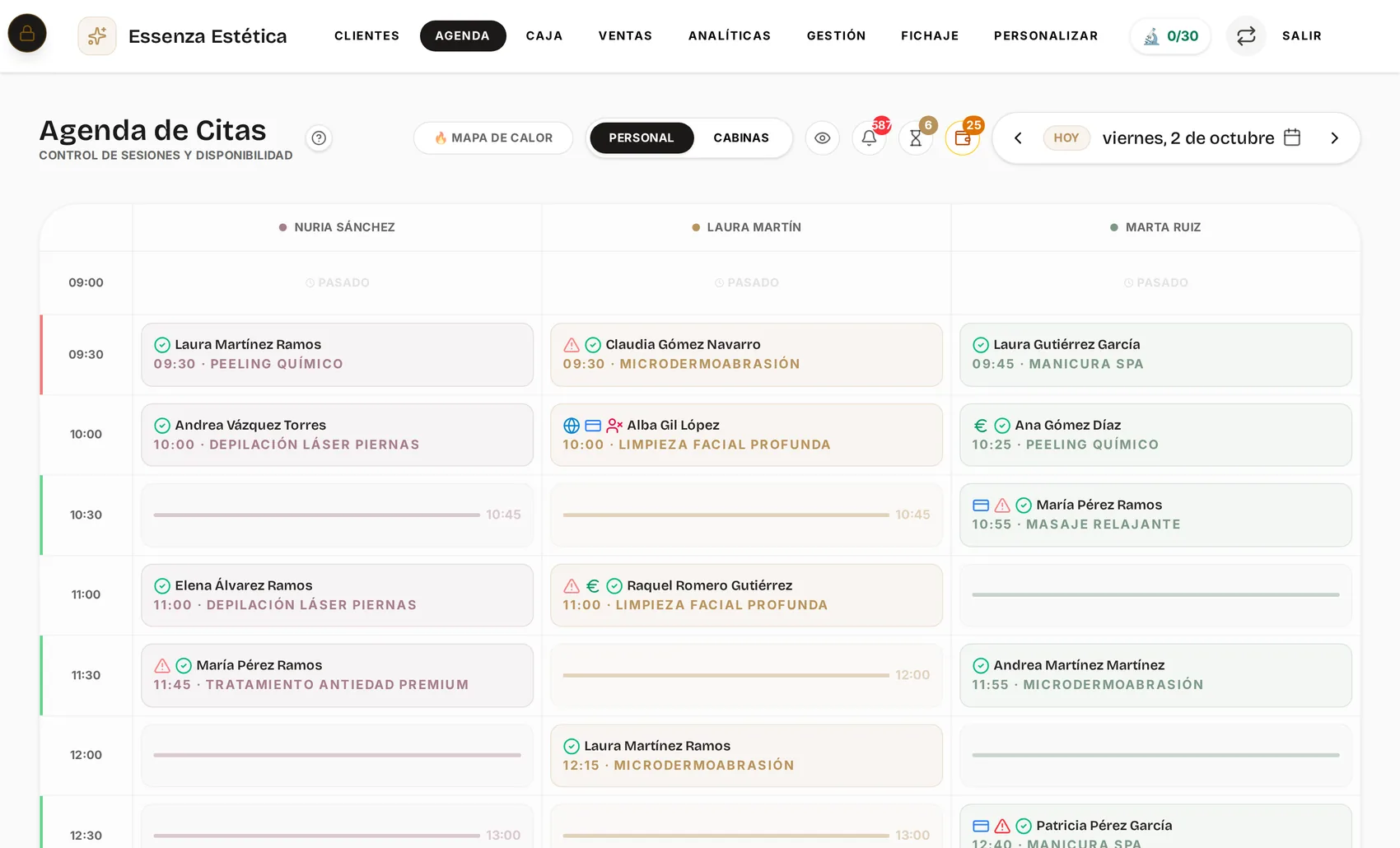
Task: Click globe icon on Alba Gil López appointment
Action: (572, 426)
